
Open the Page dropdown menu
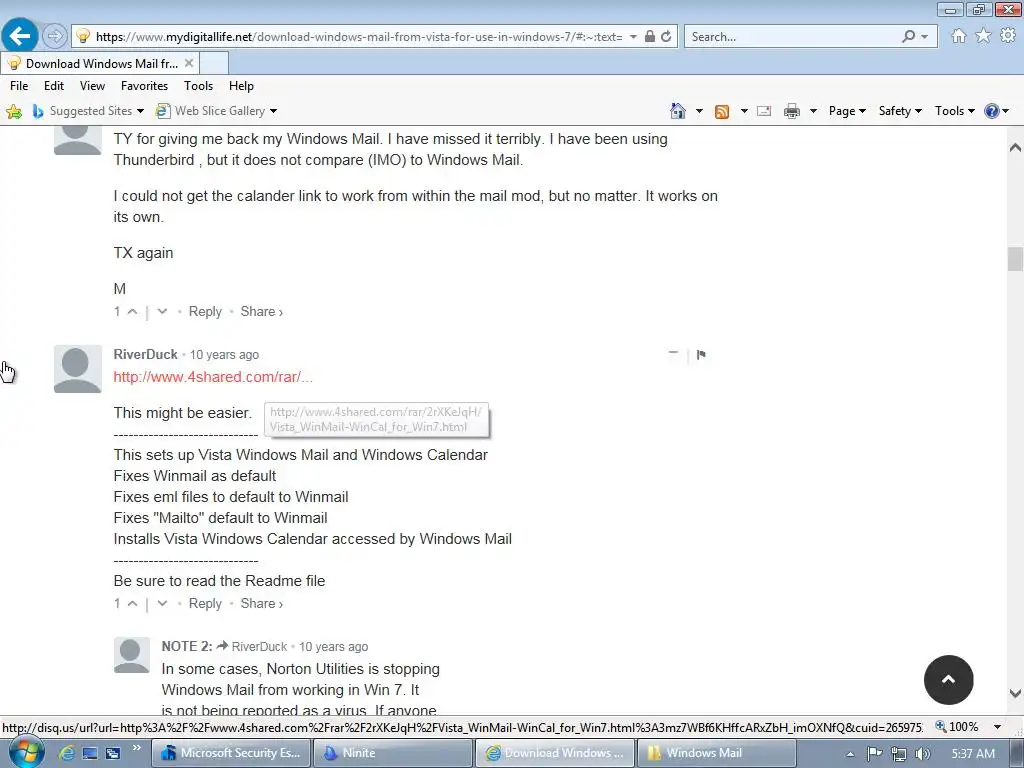(x=847, y=111)
